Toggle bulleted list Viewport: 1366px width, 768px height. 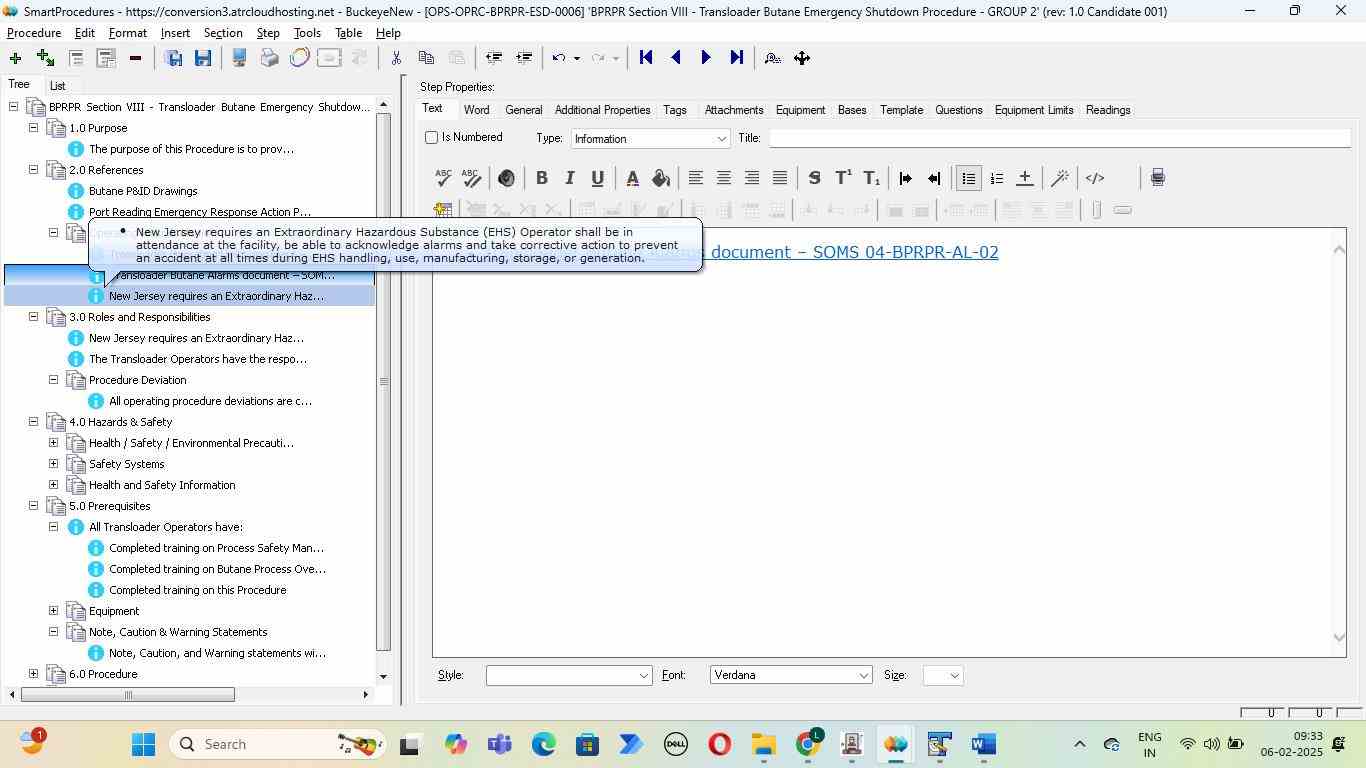point(968,178)
